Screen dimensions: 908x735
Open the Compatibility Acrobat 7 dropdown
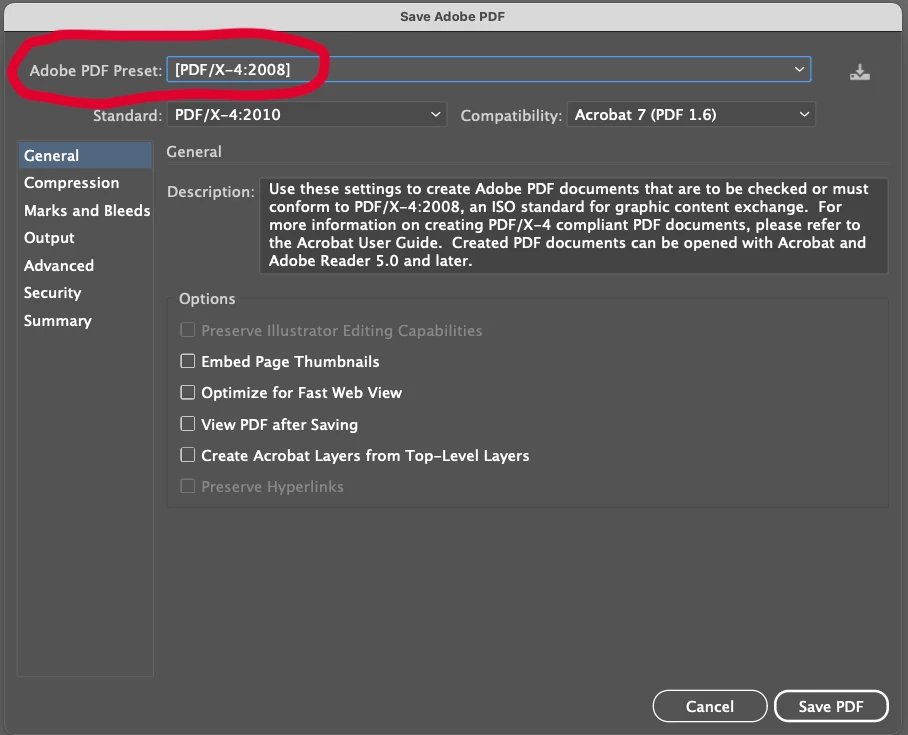pyautogui.click(x=691, y=115)
